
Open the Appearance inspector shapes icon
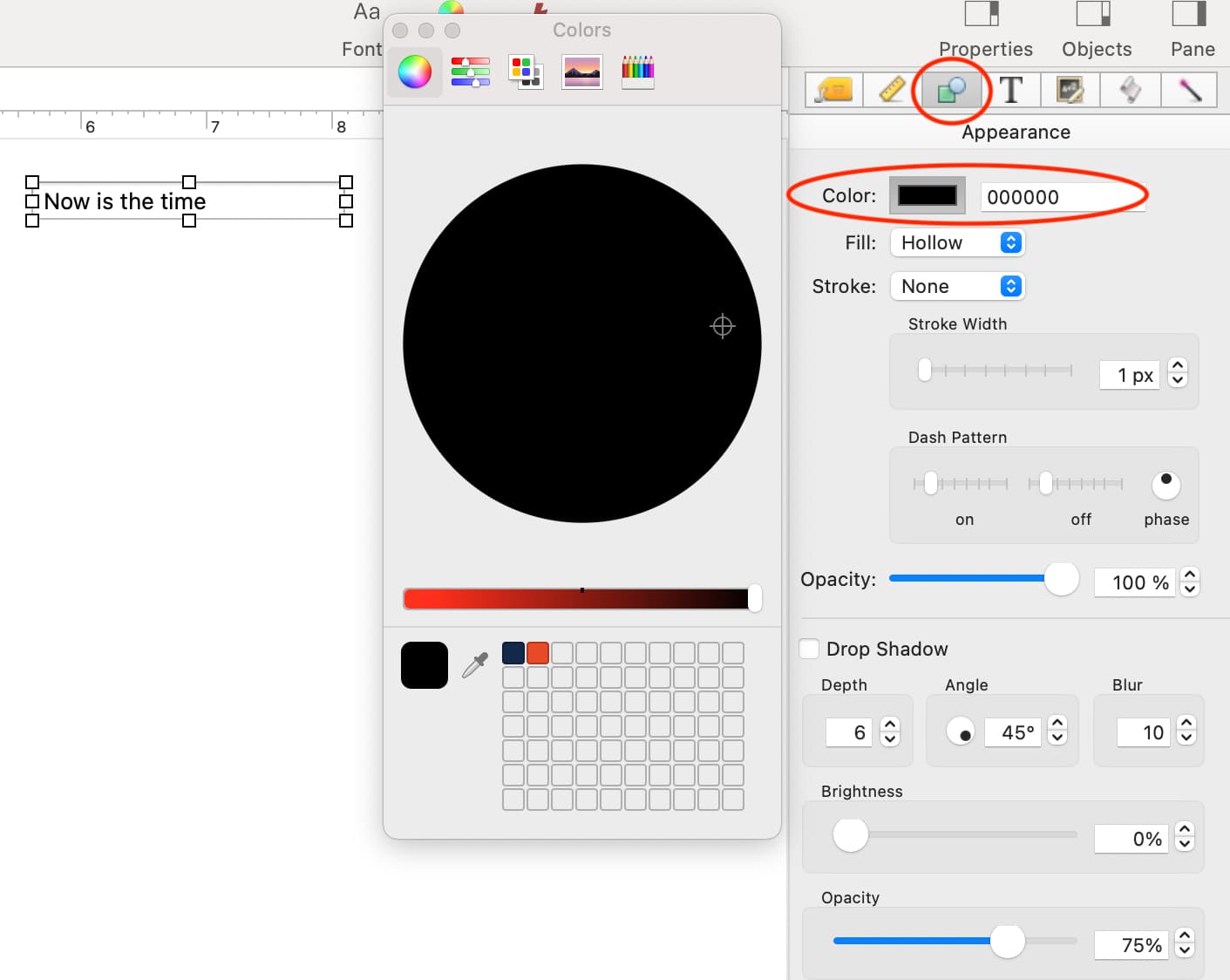pyautogui.click(x=951, y=90)
